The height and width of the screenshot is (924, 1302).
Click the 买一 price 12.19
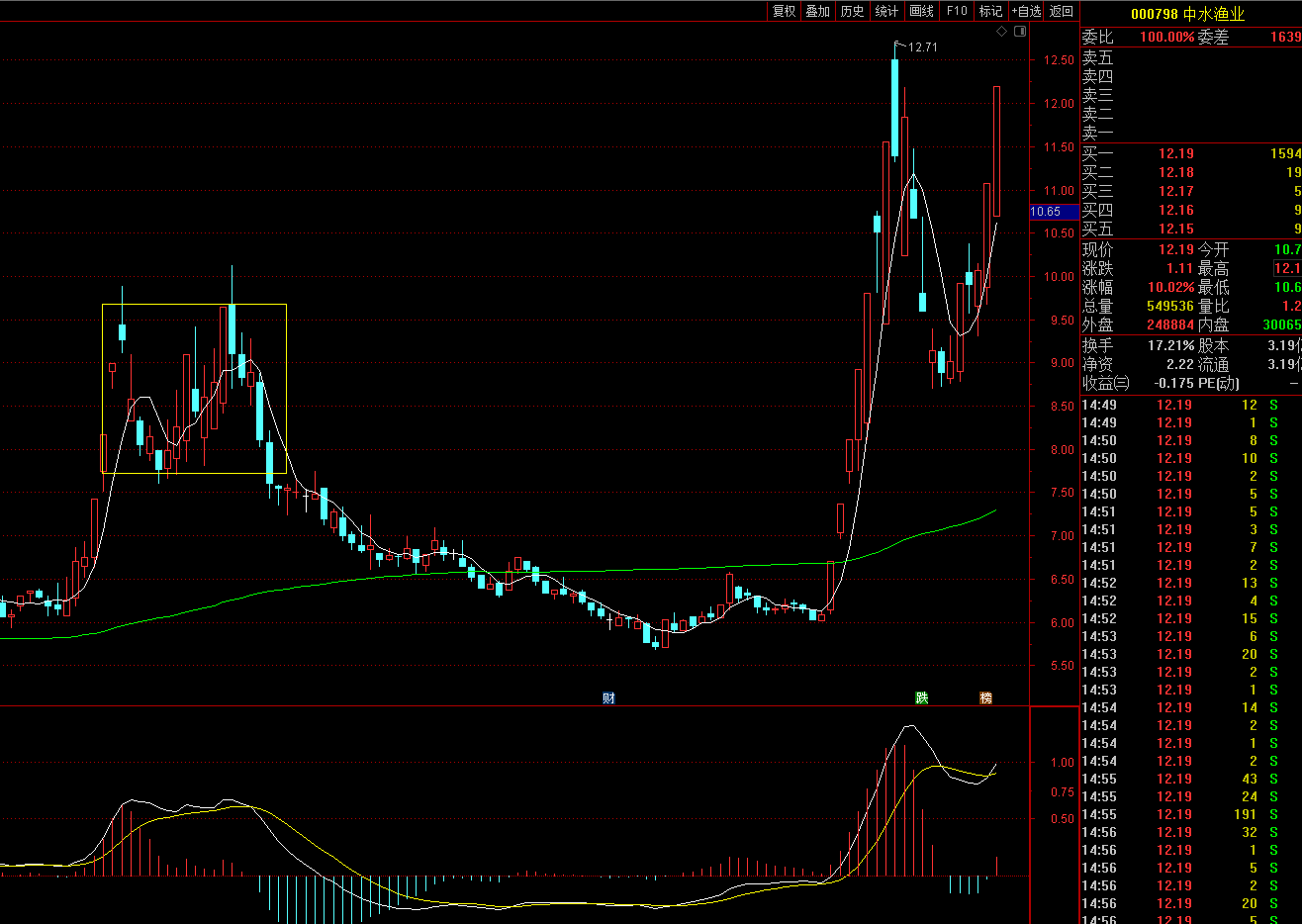(1176, 153)
